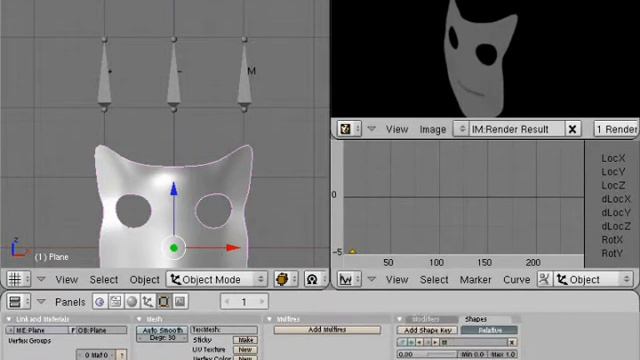Toggle the IPO pin icon beside Object selector
The width and height of the screenshot is (640, 360).
[544, 279]
